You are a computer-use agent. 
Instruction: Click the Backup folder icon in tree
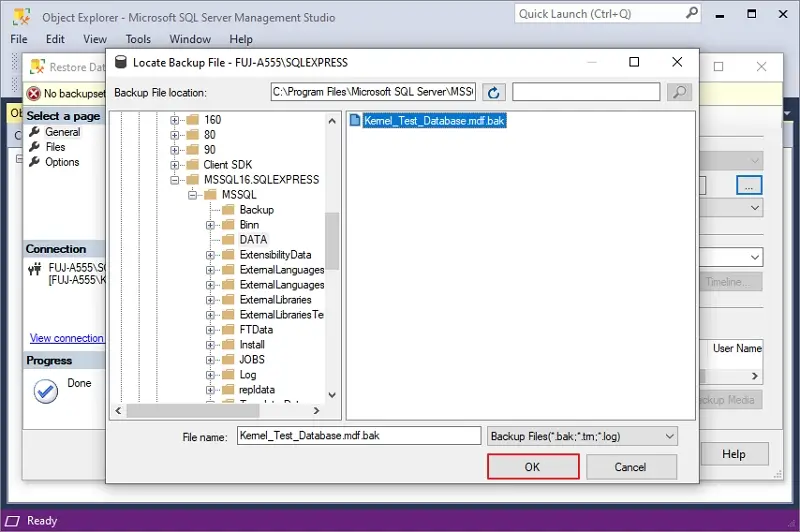point(229,210)
